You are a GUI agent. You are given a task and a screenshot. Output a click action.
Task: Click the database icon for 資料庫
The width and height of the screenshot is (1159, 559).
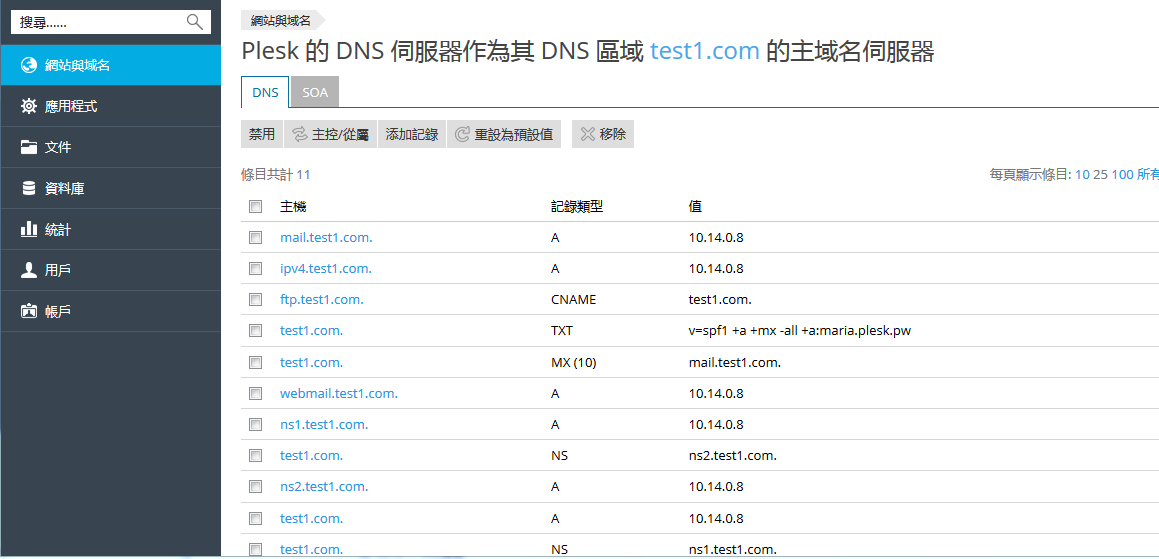(x=28, y=188)
